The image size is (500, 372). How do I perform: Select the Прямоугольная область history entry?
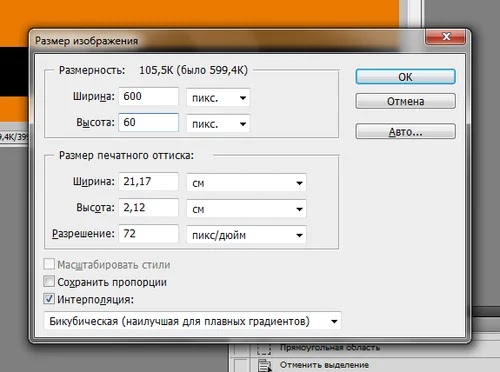click(x=330, y=348)
